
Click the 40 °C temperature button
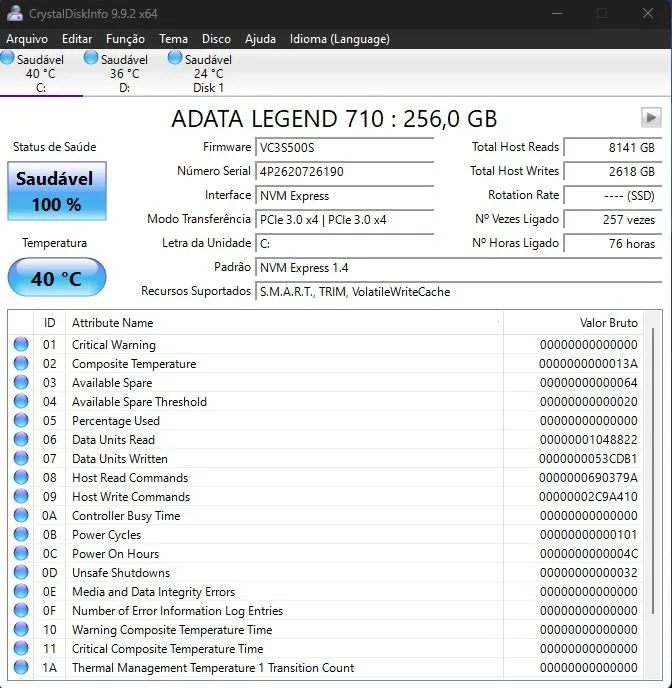(x=57, y=277)
